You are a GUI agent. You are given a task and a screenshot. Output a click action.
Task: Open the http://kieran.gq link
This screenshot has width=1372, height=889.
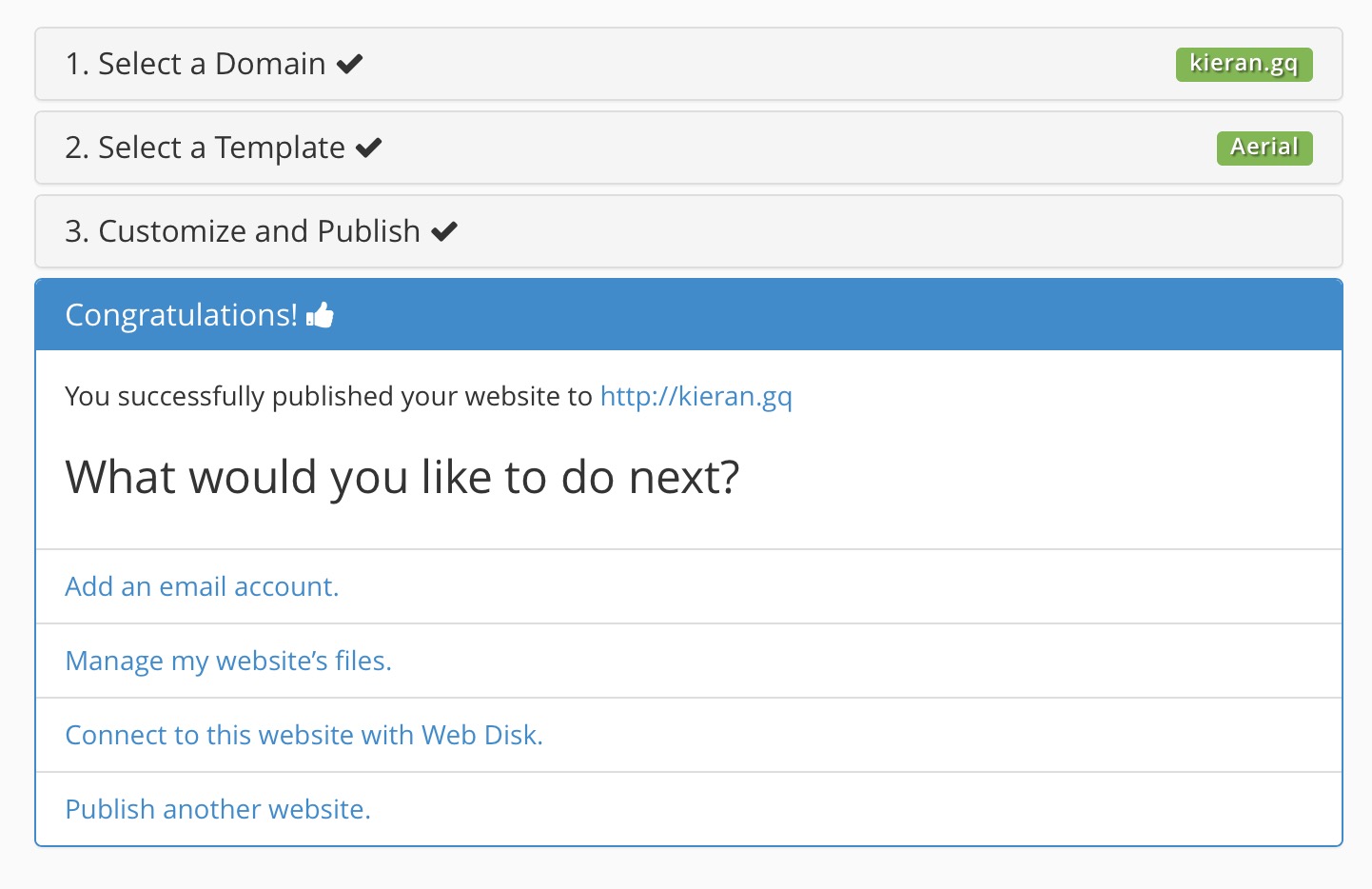(x=696, y=396)
